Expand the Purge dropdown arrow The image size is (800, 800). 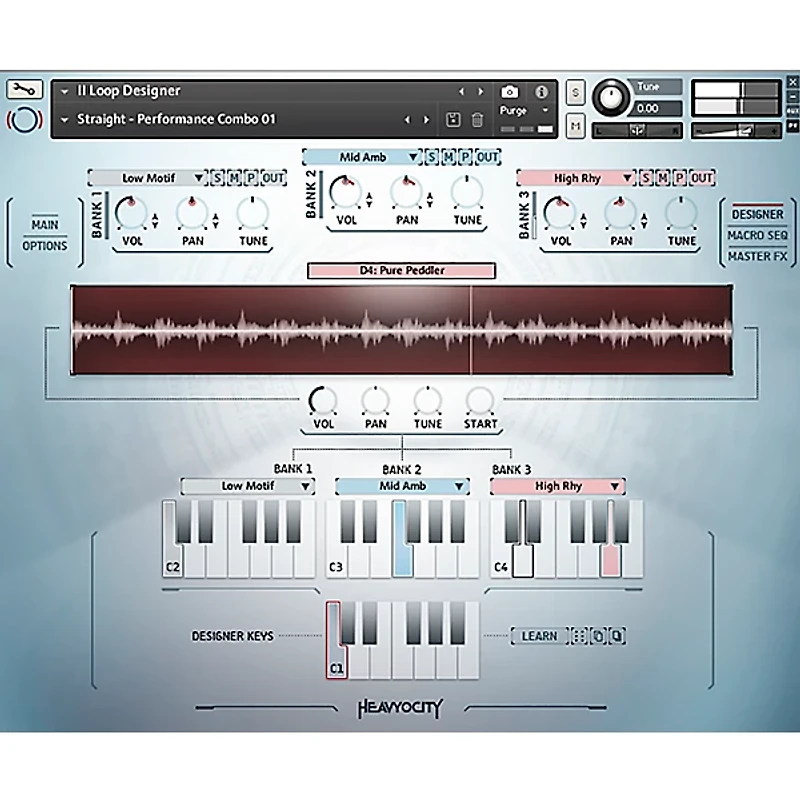click(x=546, y=111)
